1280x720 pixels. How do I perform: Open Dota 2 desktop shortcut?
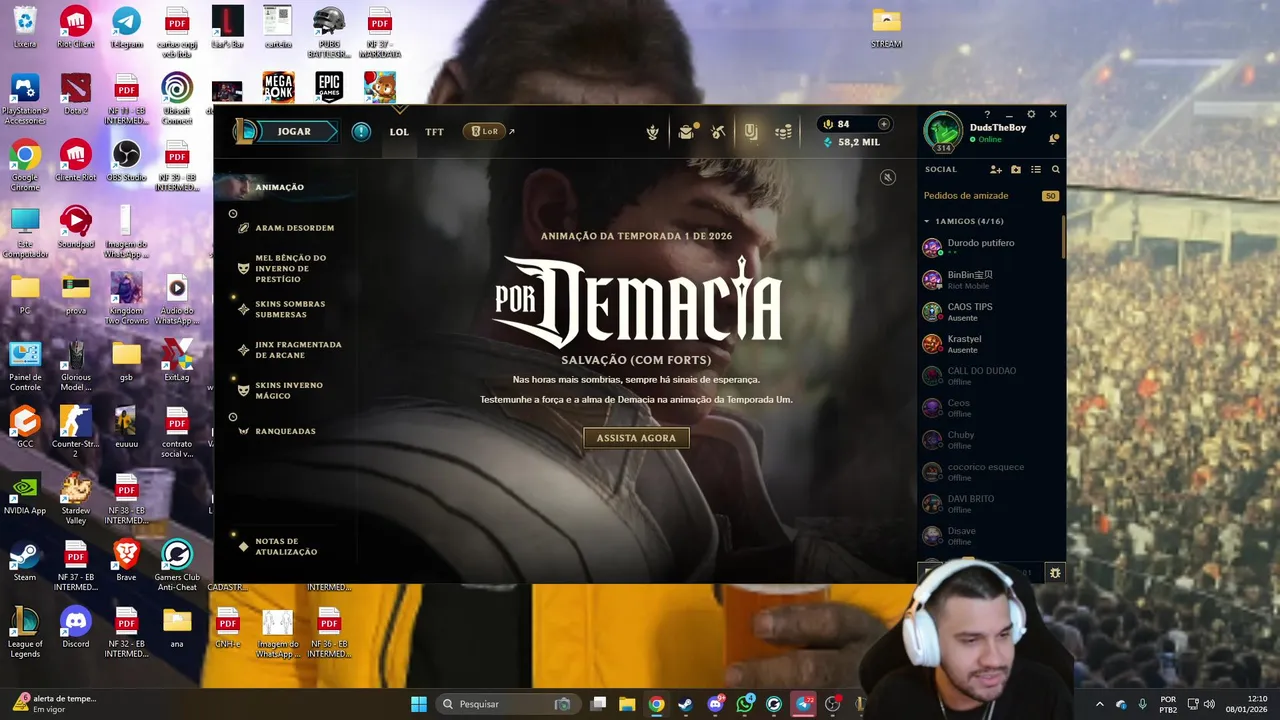(x=75, y=94)
